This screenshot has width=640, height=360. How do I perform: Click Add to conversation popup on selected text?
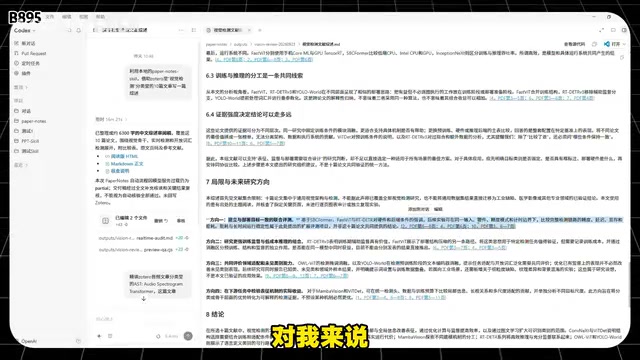[x=418, y=209]
